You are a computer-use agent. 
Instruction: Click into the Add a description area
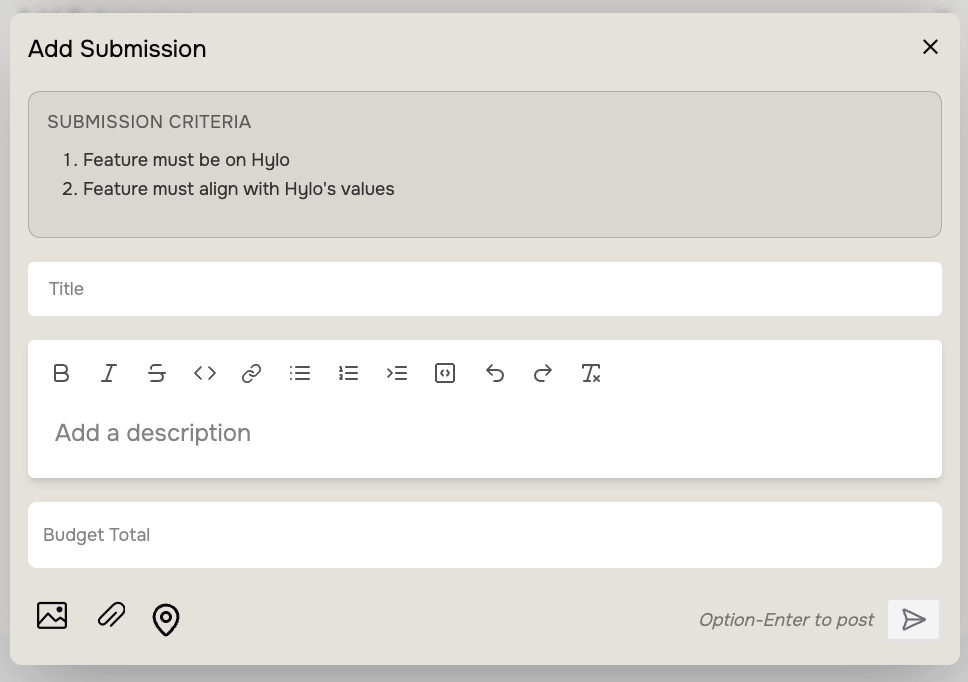485,433
